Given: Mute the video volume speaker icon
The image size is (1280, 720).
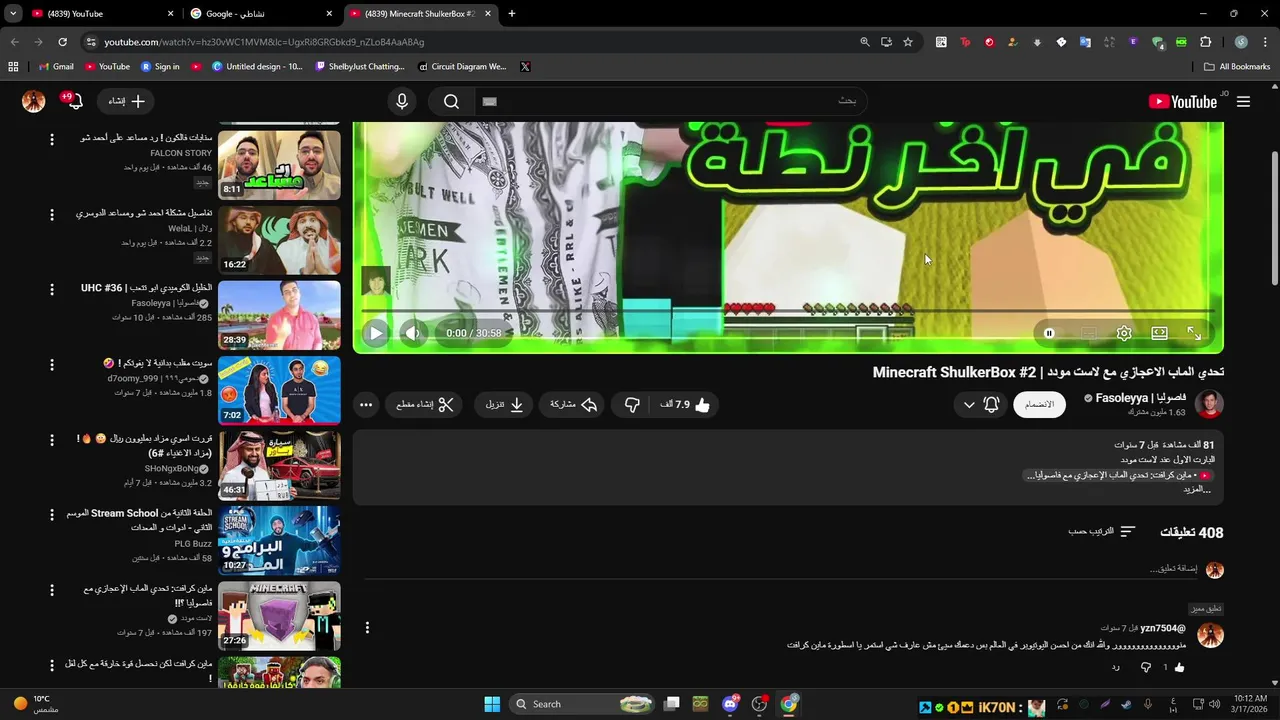Looking at the screenshot, I should point(413,333).
